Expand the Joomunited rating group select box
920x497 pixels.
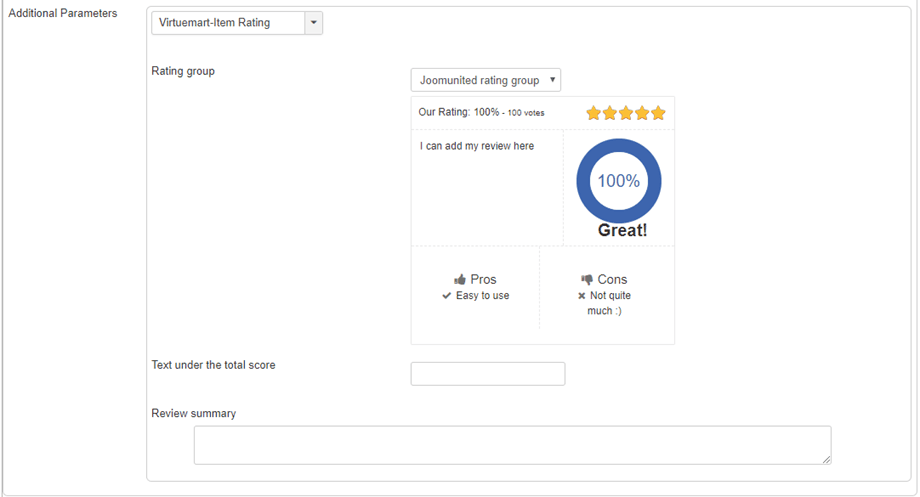click(485, 80)
